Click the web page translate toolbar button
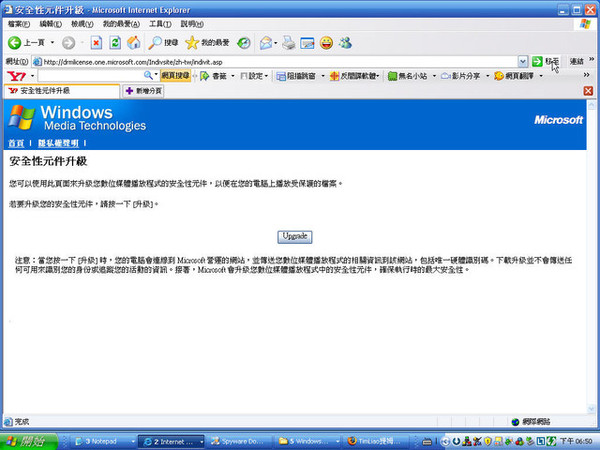The image size is (600, 450). 514,76
